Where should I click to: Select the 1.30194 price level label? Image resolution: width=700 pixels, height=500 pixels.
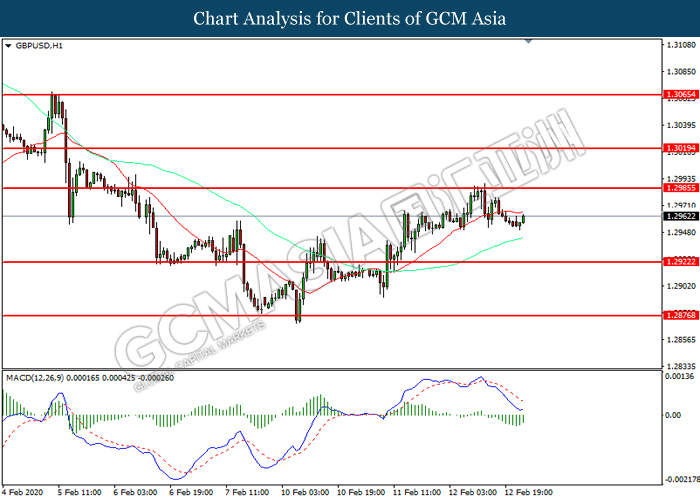click(x=681, y=148)
